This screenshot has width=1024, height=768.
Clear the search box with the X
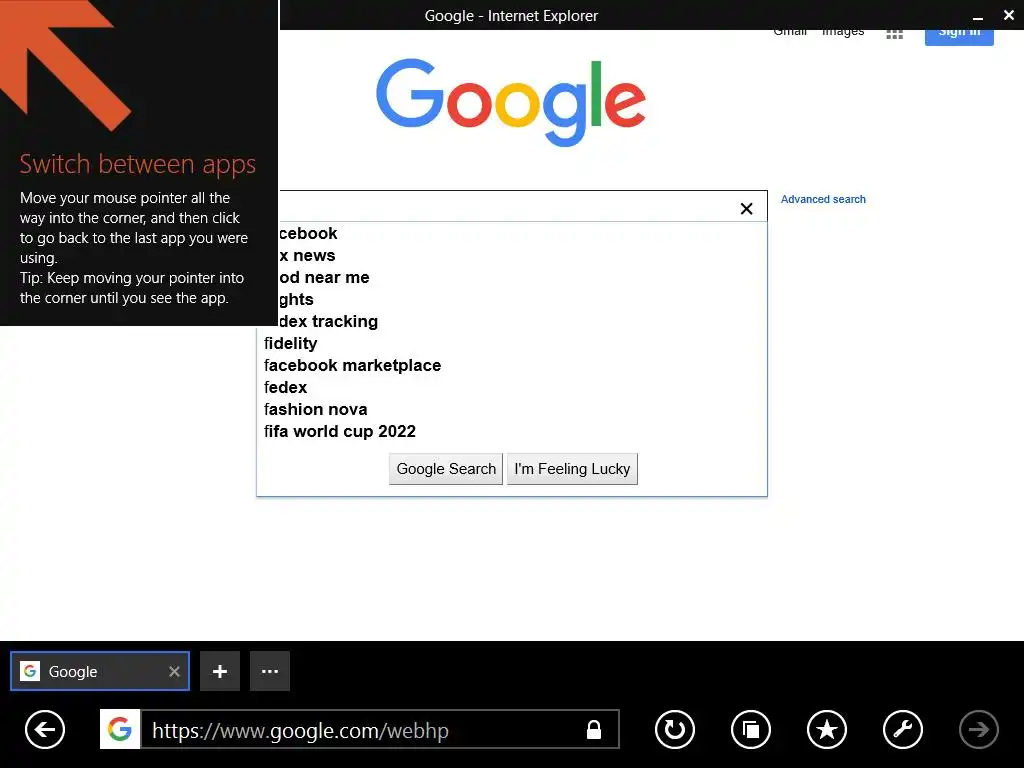click(x=746, y=208)
